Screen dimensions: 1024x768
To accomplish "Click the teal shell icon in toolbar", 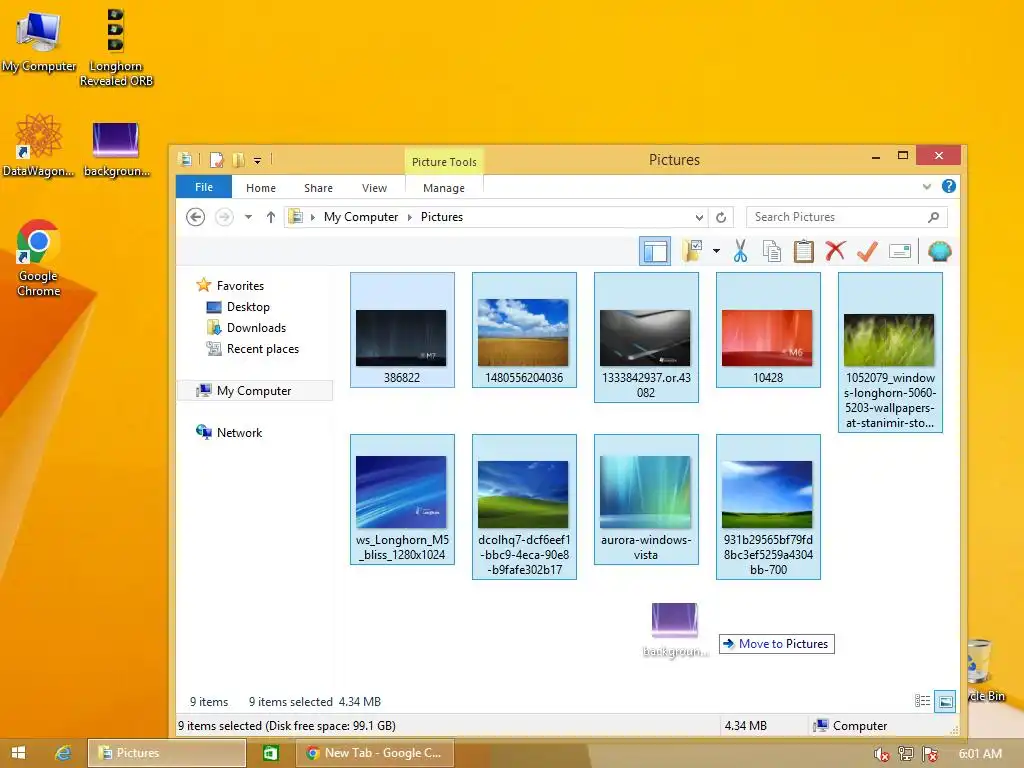I will 939,251.
